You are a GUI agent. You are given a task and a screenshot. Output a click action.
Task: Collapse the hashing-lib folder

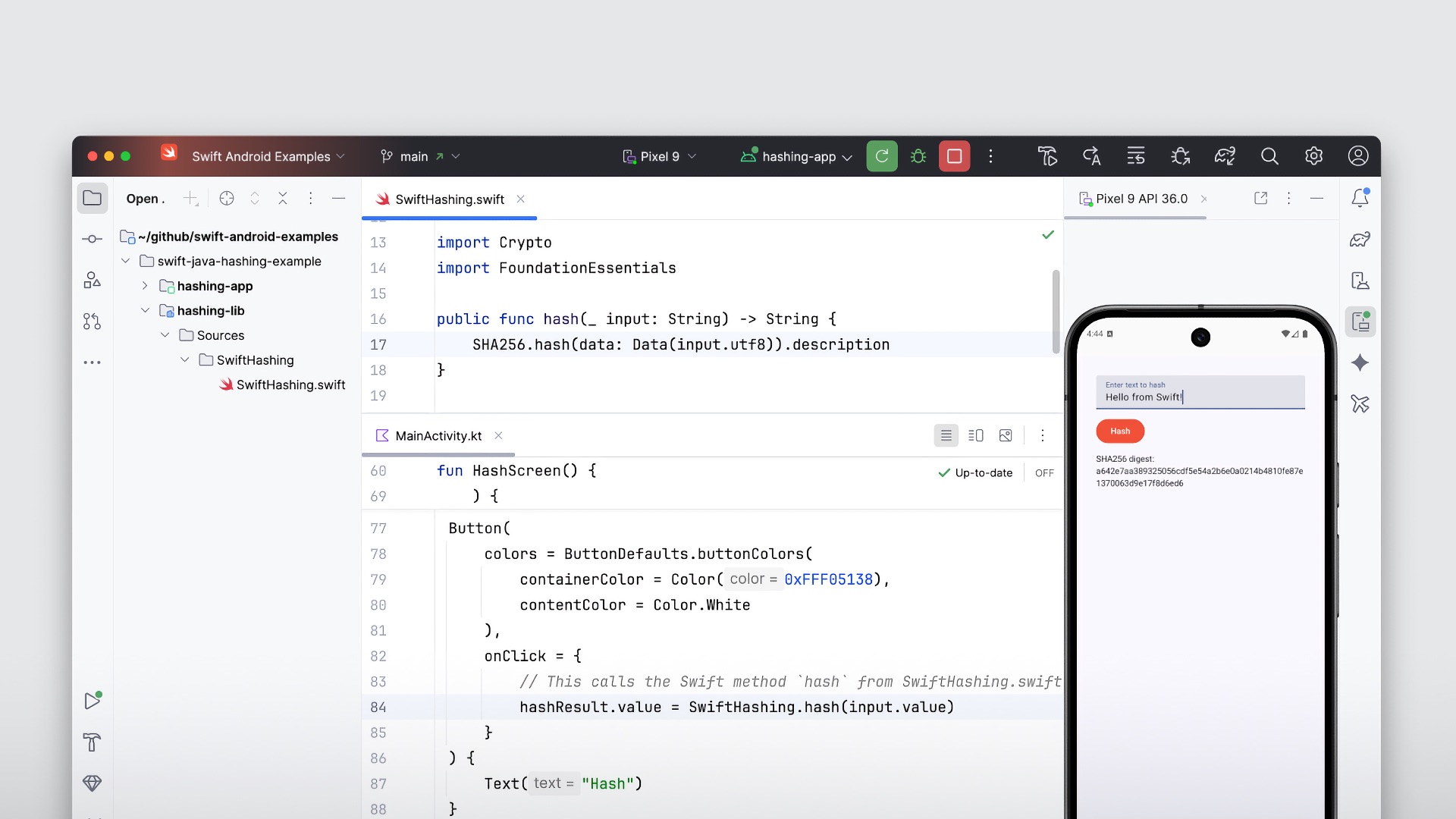click(x=145, y=310)
